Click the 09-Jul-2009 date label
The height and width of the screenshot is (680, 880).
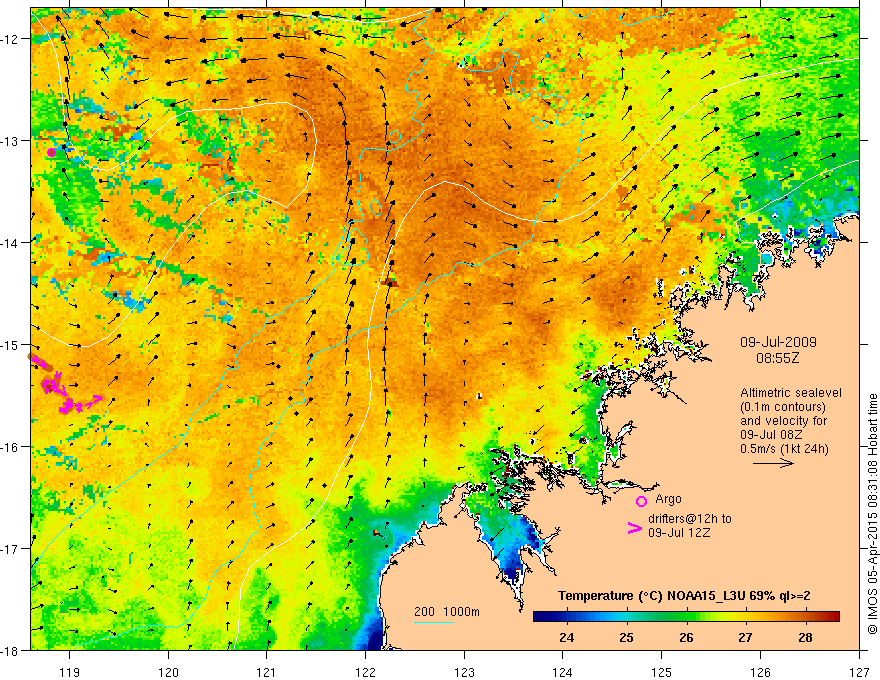(x=778, y=342)
